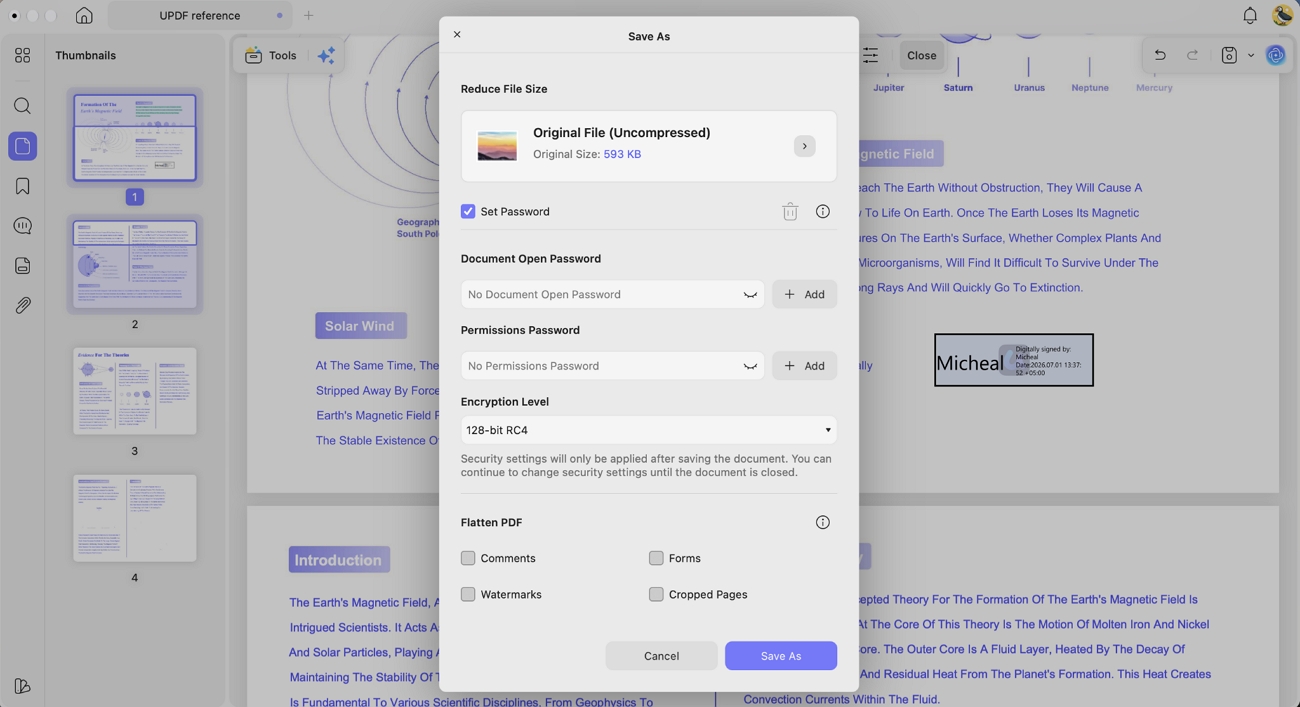Click the Document Open Password field

[612, 294]
